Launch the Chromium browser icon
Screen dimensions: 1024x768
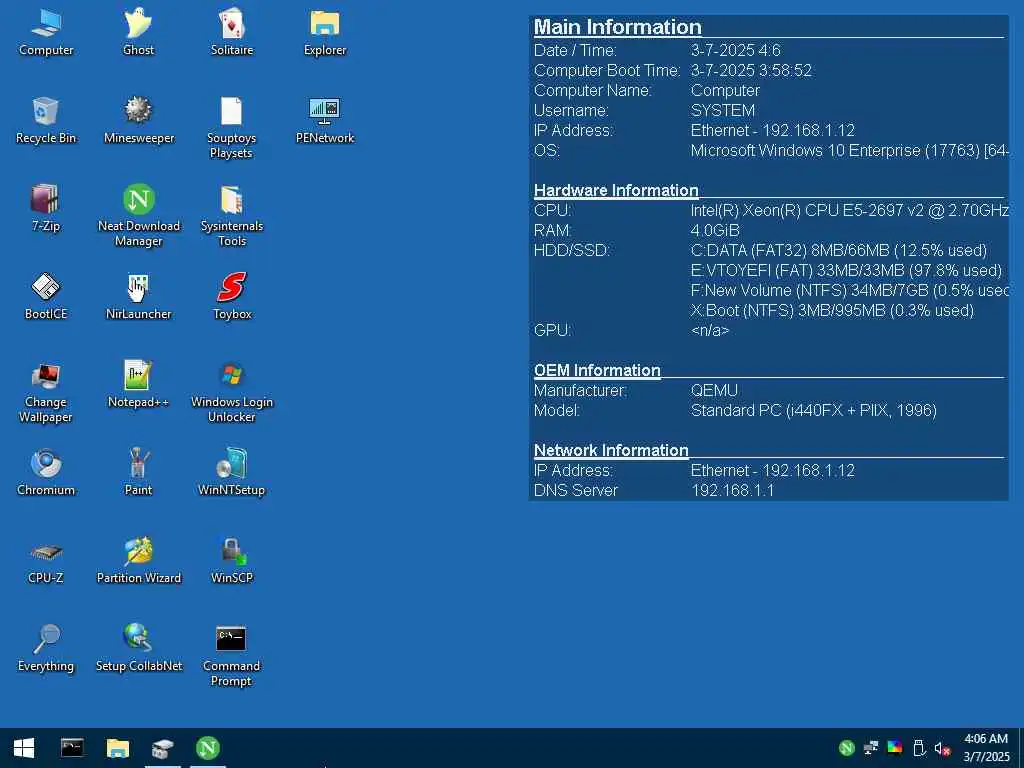(x=46, y=473)
